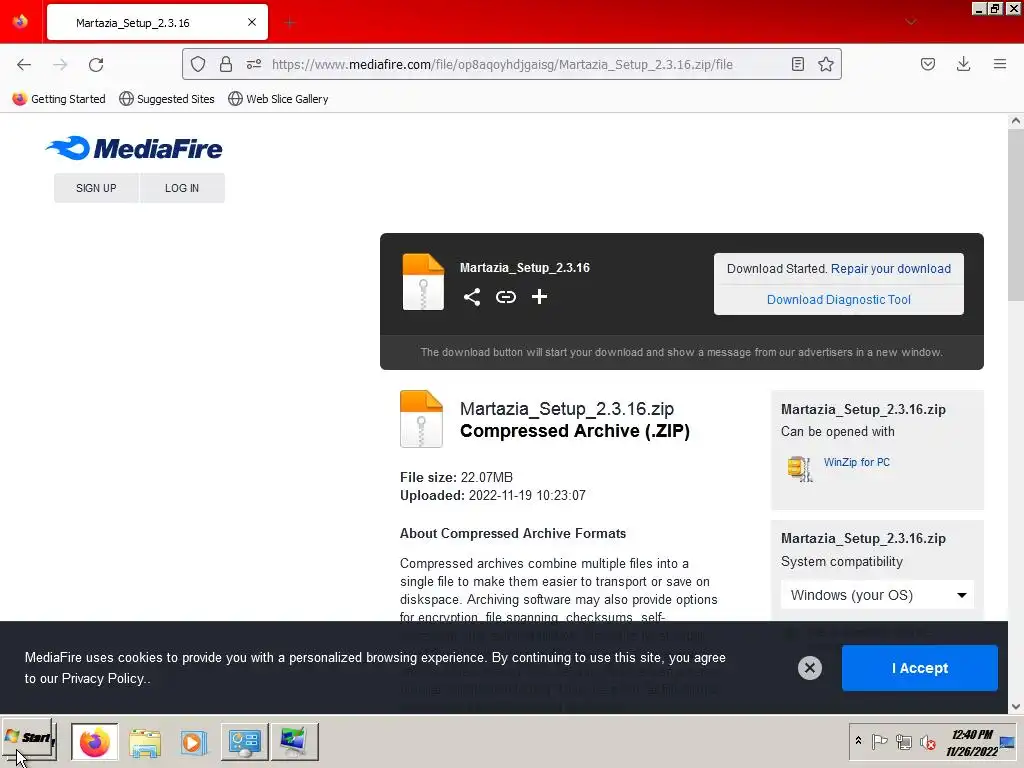
Task: Click the scrollbar up arrow
Action: point(1016,121)
